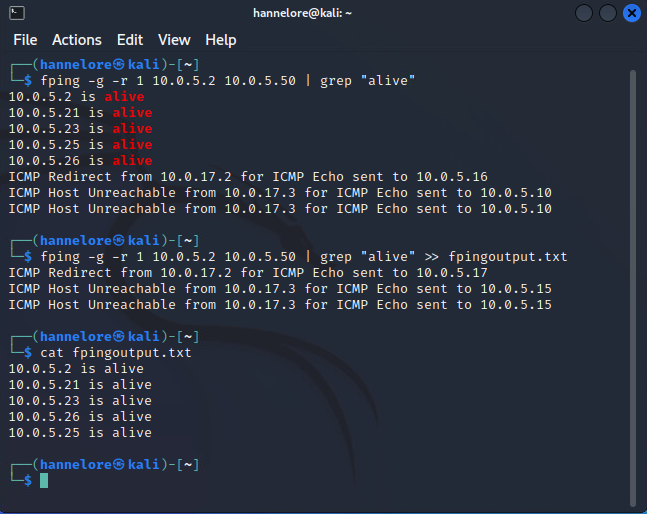Click the ICMP Redirect line for 10.0.5.16
The image size is (647, 514).
point(248,177)
